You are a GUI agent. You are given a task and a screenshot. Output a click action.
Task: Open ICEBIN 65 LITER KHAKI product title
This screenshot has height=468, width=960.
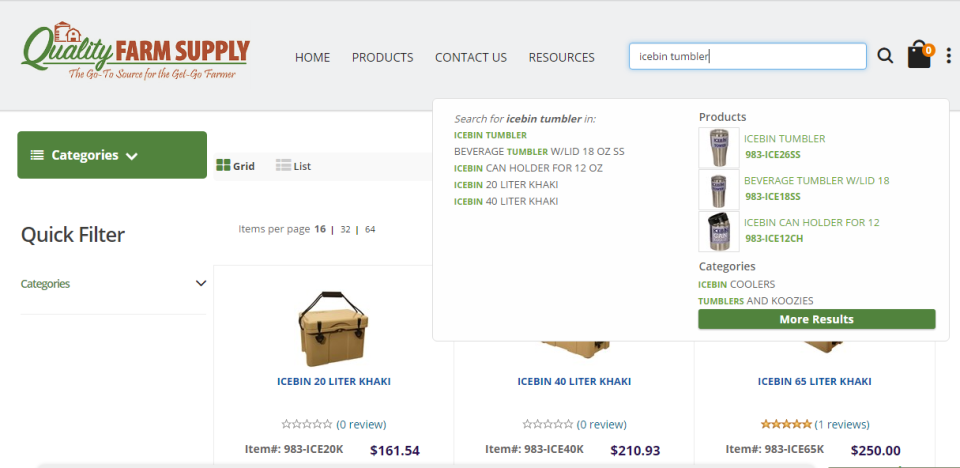[x=814, y=382]
